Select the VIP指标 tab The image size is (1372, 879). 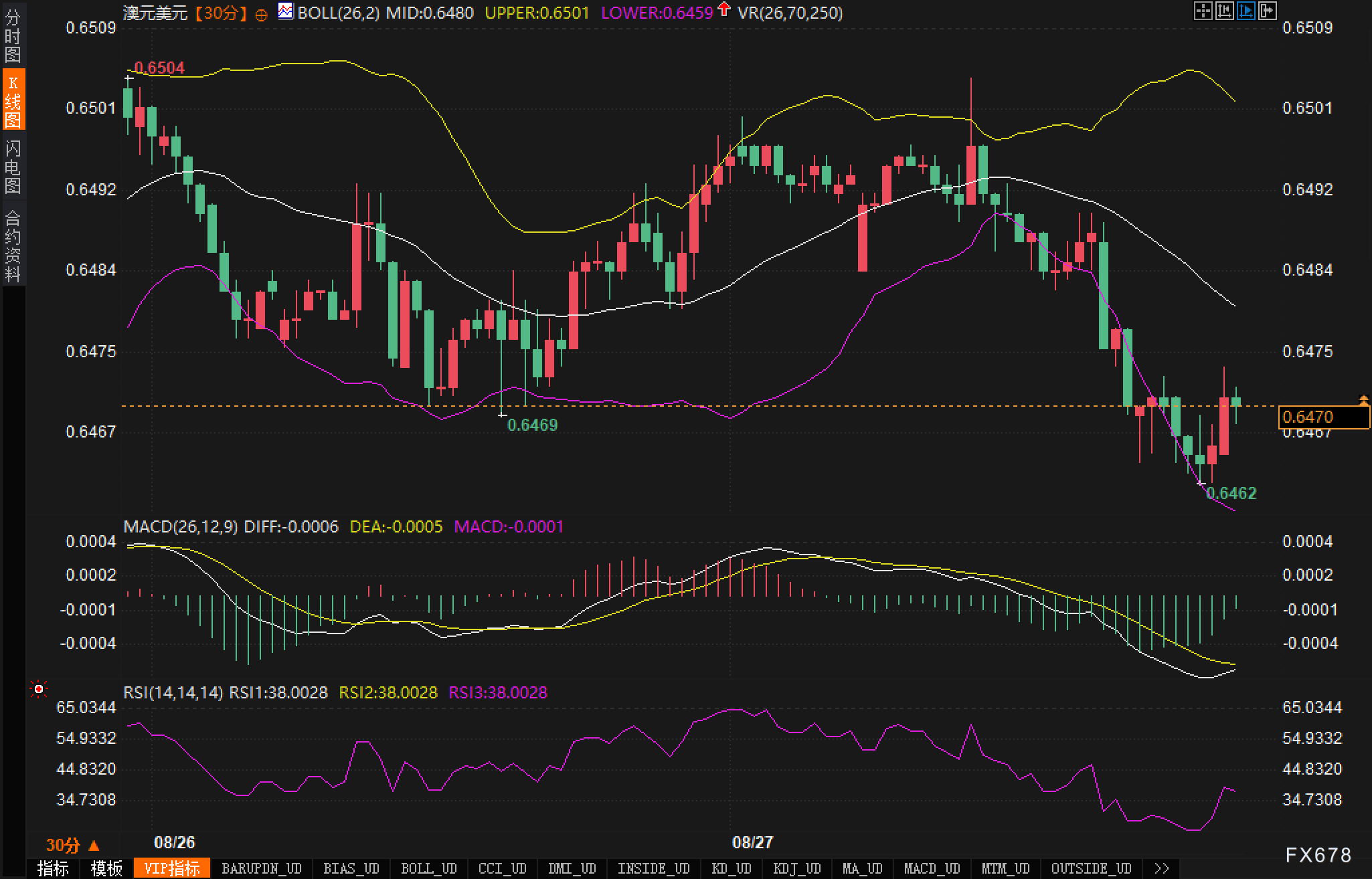[x=172, y=868]
